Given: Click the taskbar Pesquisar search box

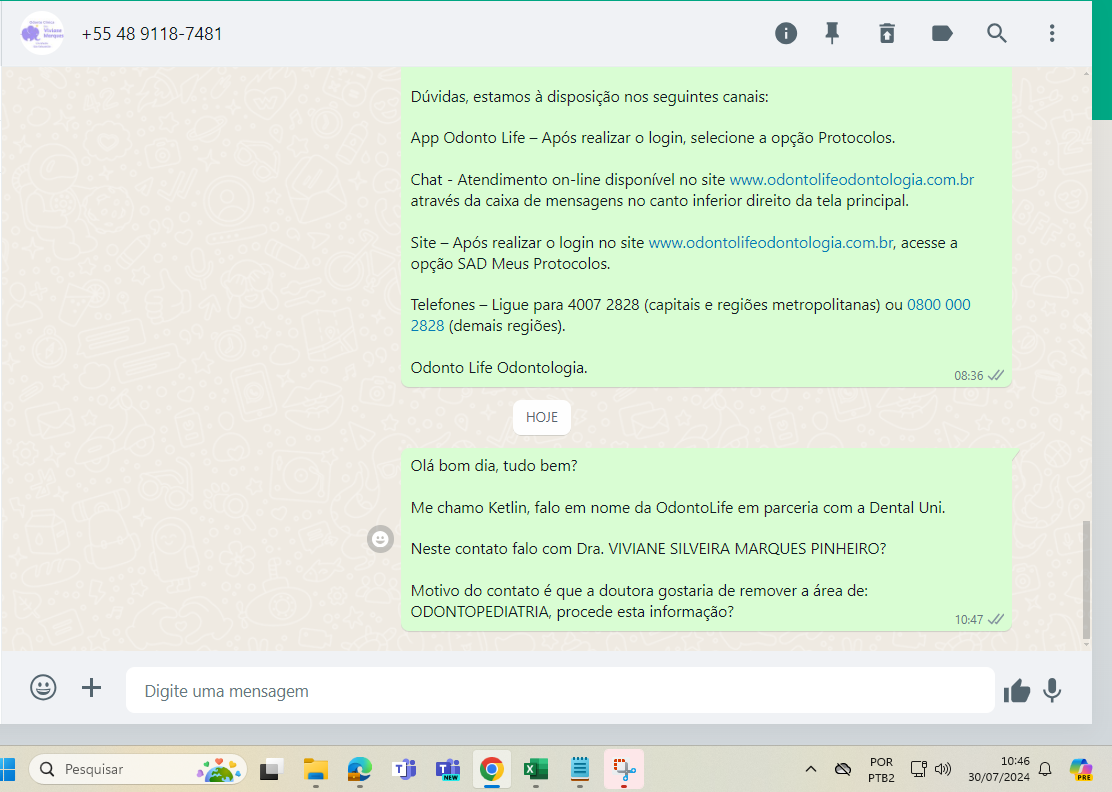Looking at the screenshot, I should (138, 769).
